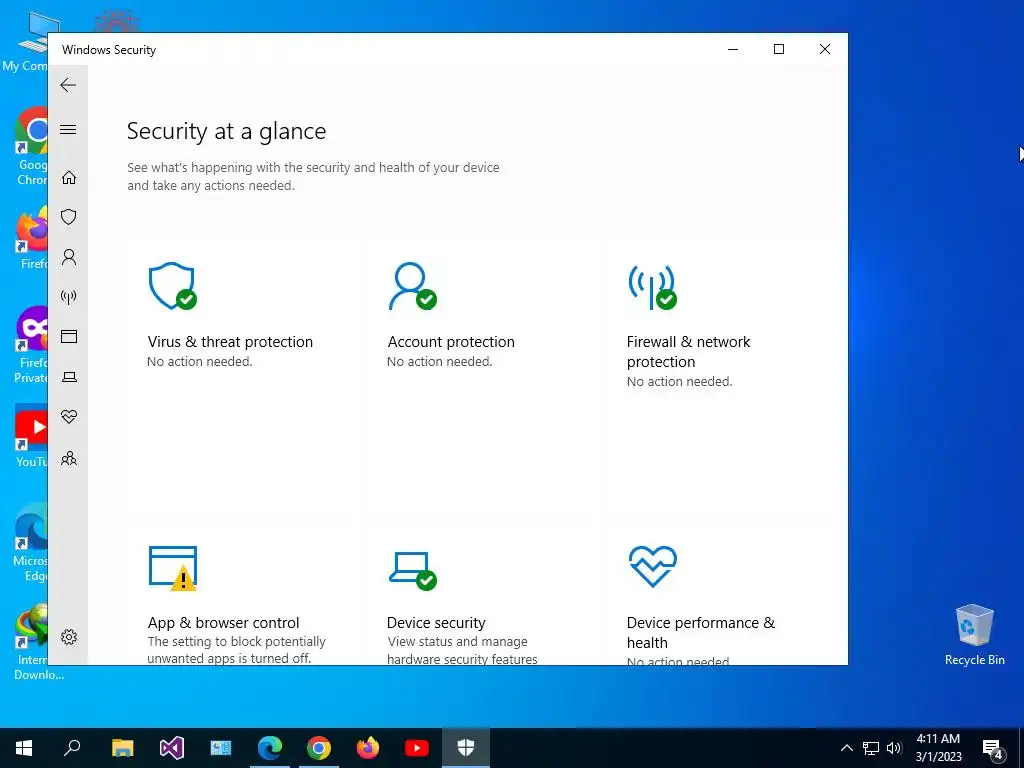The width and height of the screenshot is (1024, 768).
Task: Open Firewall & network protection heading
Action: 688,351
